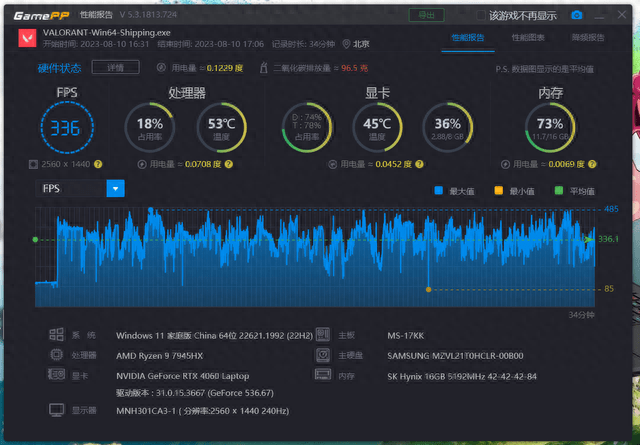This screenshot has width=640, height=445.
Task: Click the FPS 336 circular gauge
Action: 67,127
